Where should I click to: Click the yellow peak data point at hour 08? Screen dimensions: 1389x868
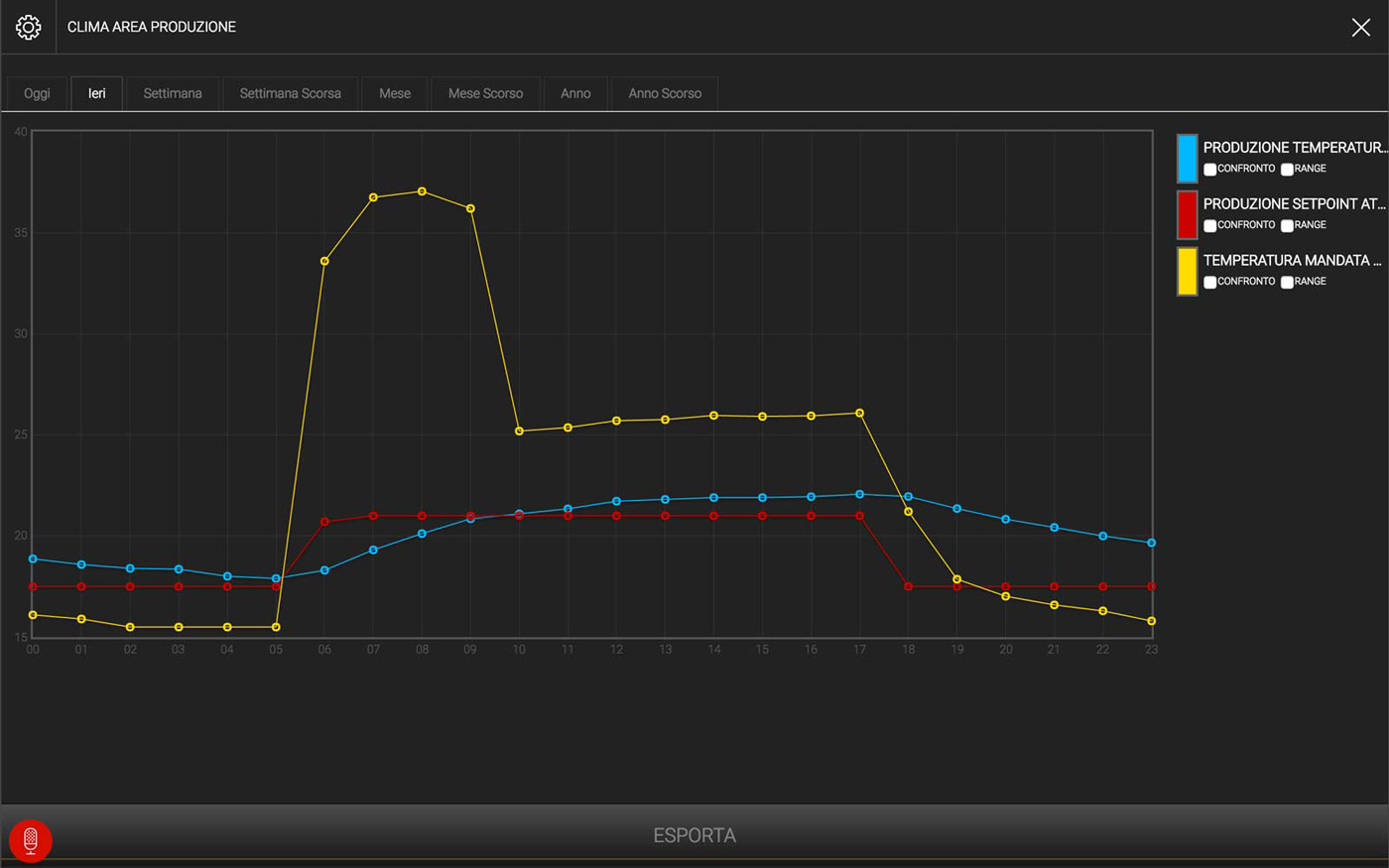pyautogui.click(x=422, y=191)
